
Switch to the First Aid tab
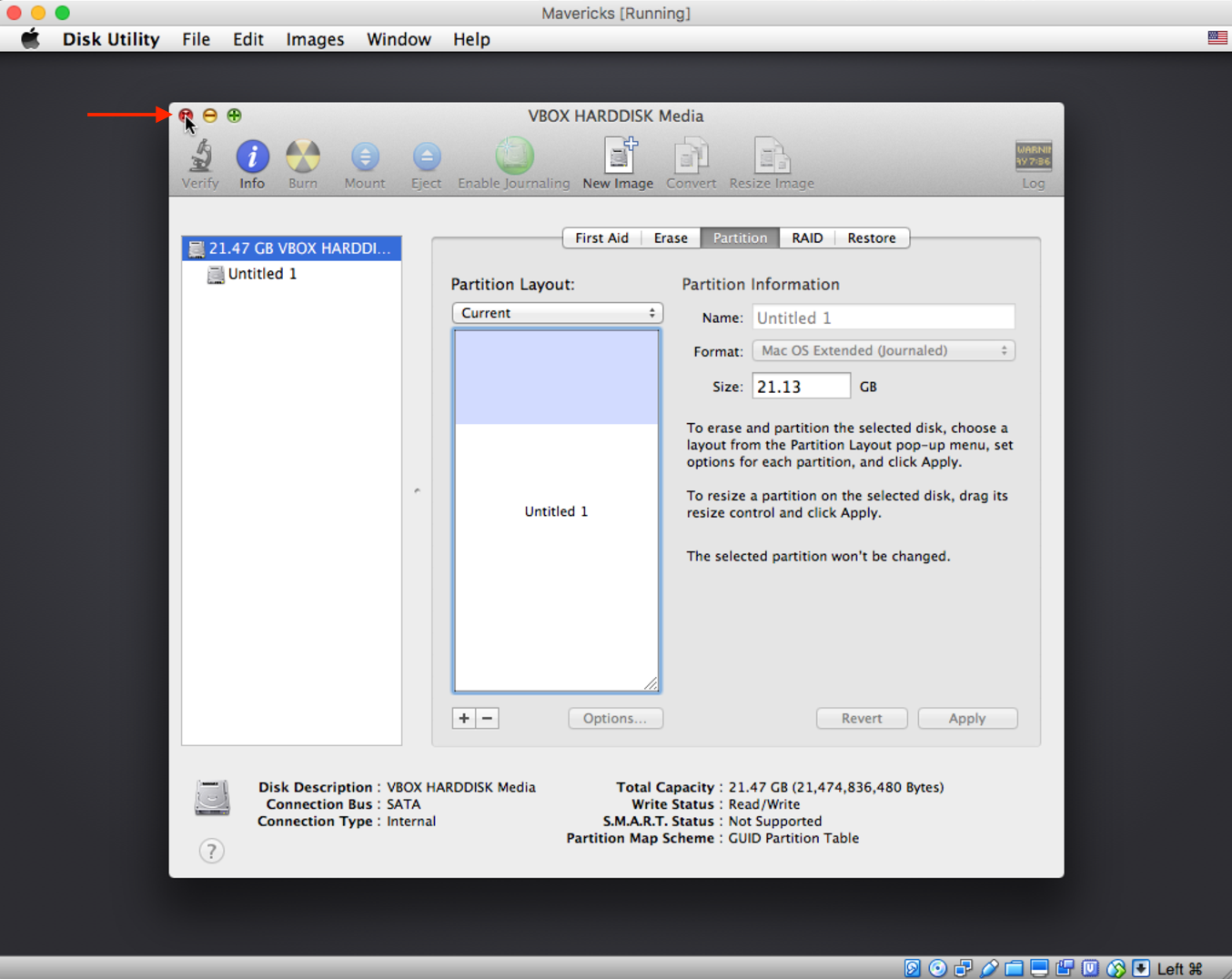pos(601,238)
